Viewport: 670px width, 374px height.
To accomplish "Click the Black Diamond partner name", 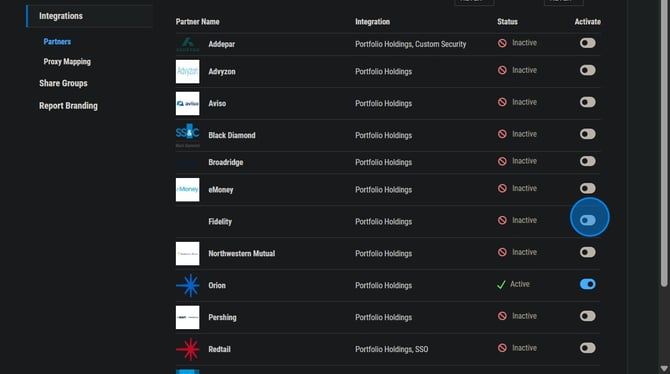I will (x=232, y=135).
